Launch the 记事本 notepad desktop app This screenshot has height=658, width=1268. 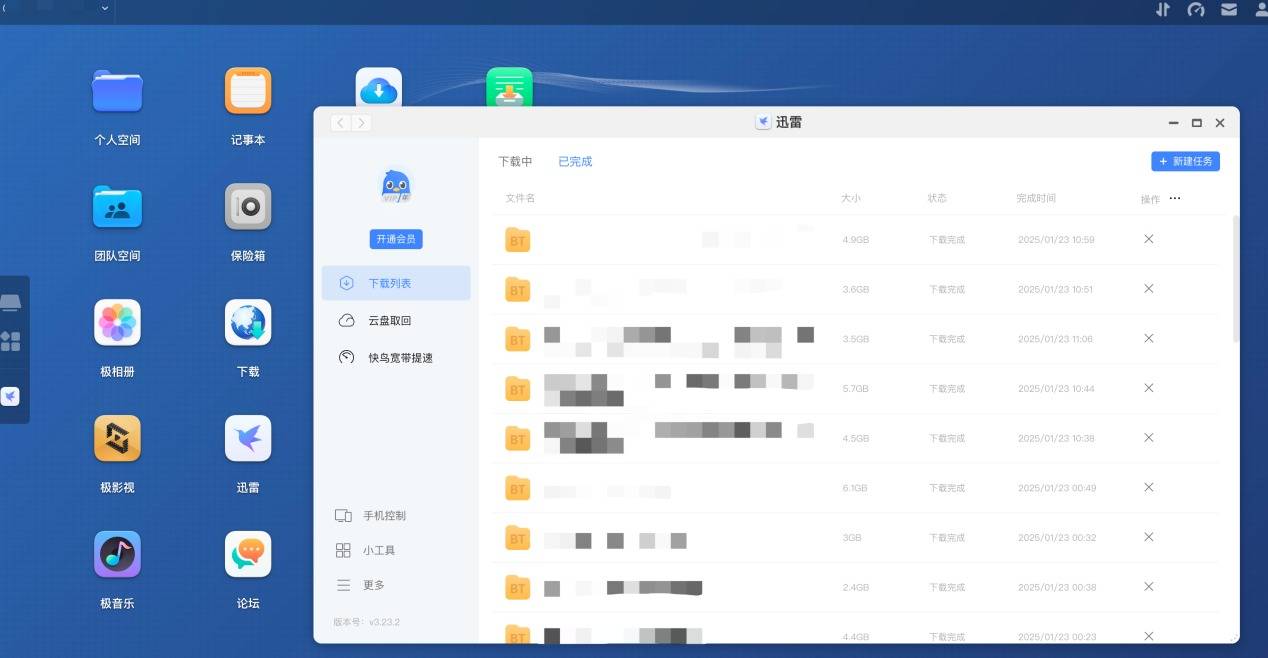point(248,91)
